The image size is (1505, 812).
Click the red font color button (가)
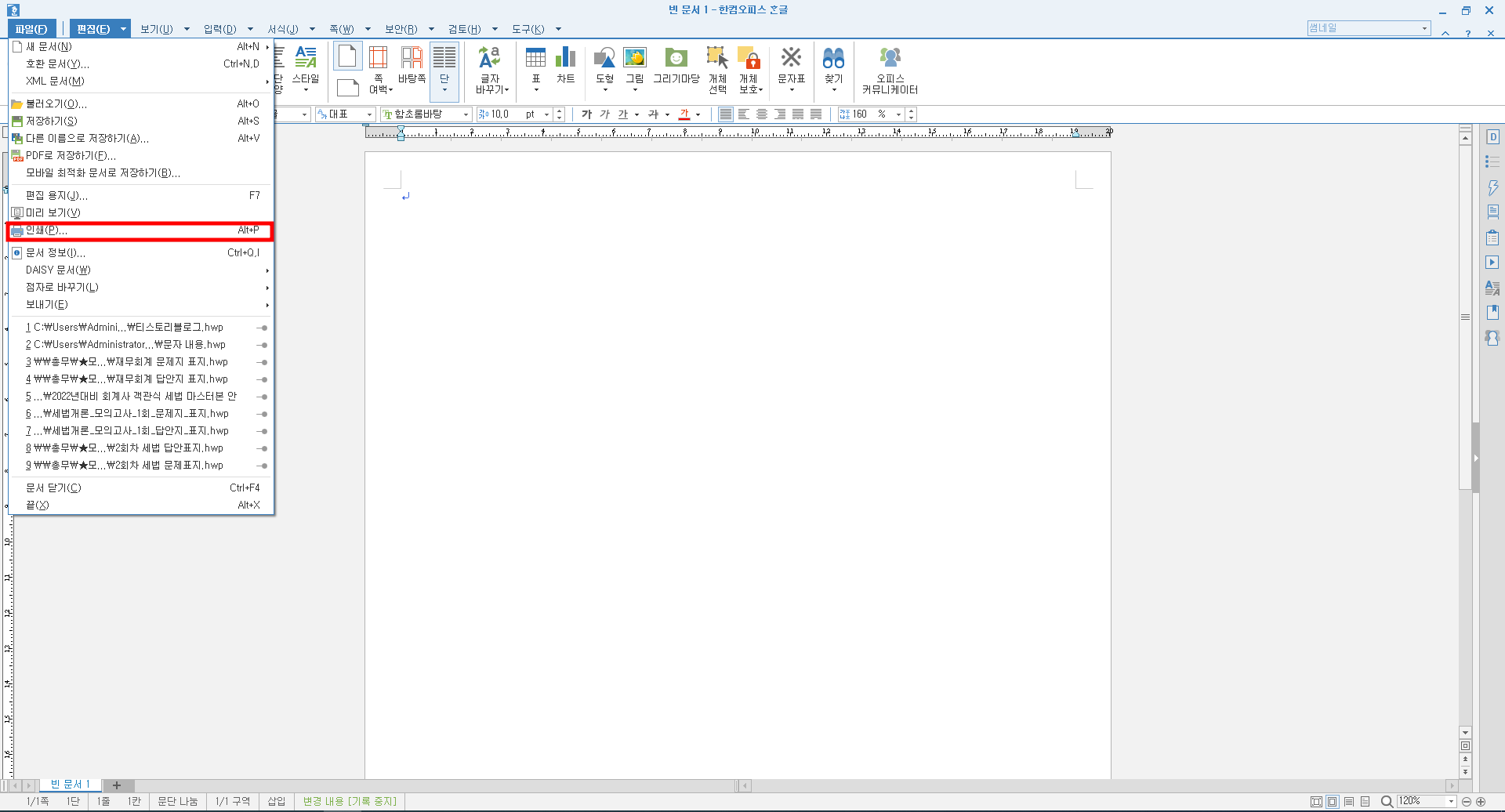pos(684,114)
